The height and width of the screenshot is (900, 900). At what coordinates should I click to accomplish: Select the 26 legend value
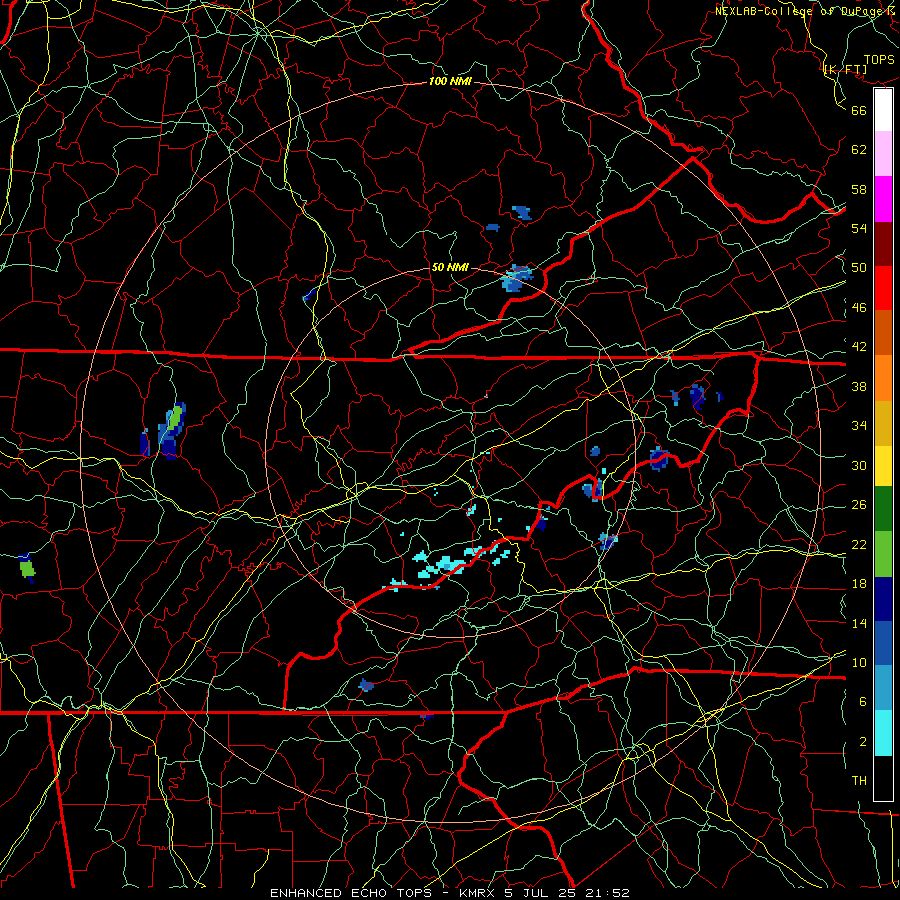(x=859, y=505)
